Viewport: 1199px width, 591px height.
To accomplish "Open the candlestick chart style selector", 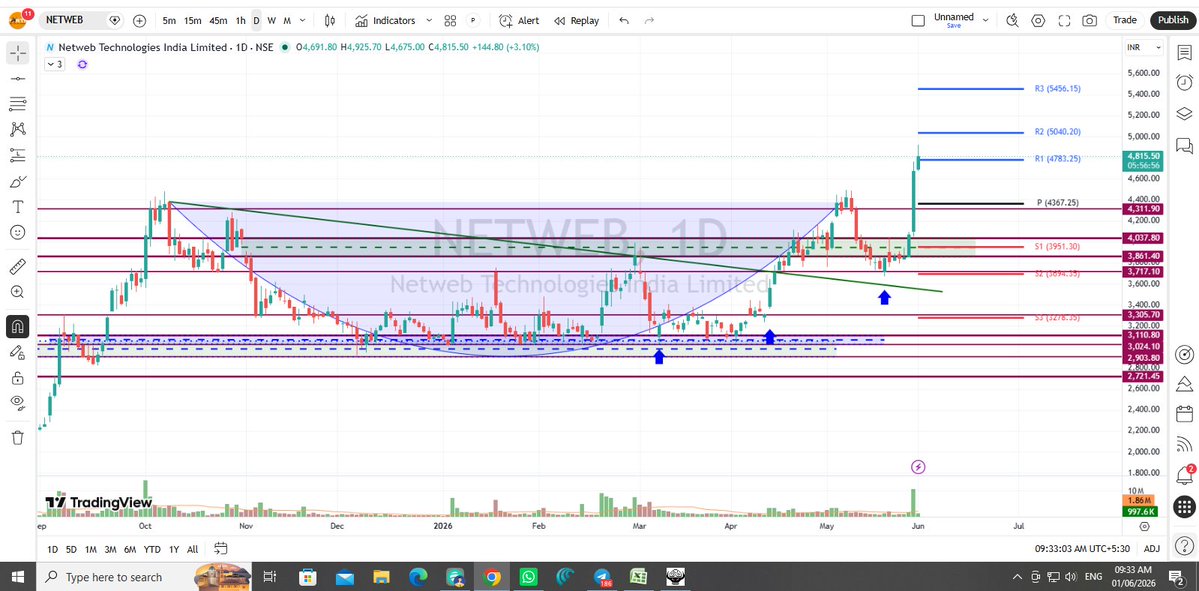I will [330, 21].
